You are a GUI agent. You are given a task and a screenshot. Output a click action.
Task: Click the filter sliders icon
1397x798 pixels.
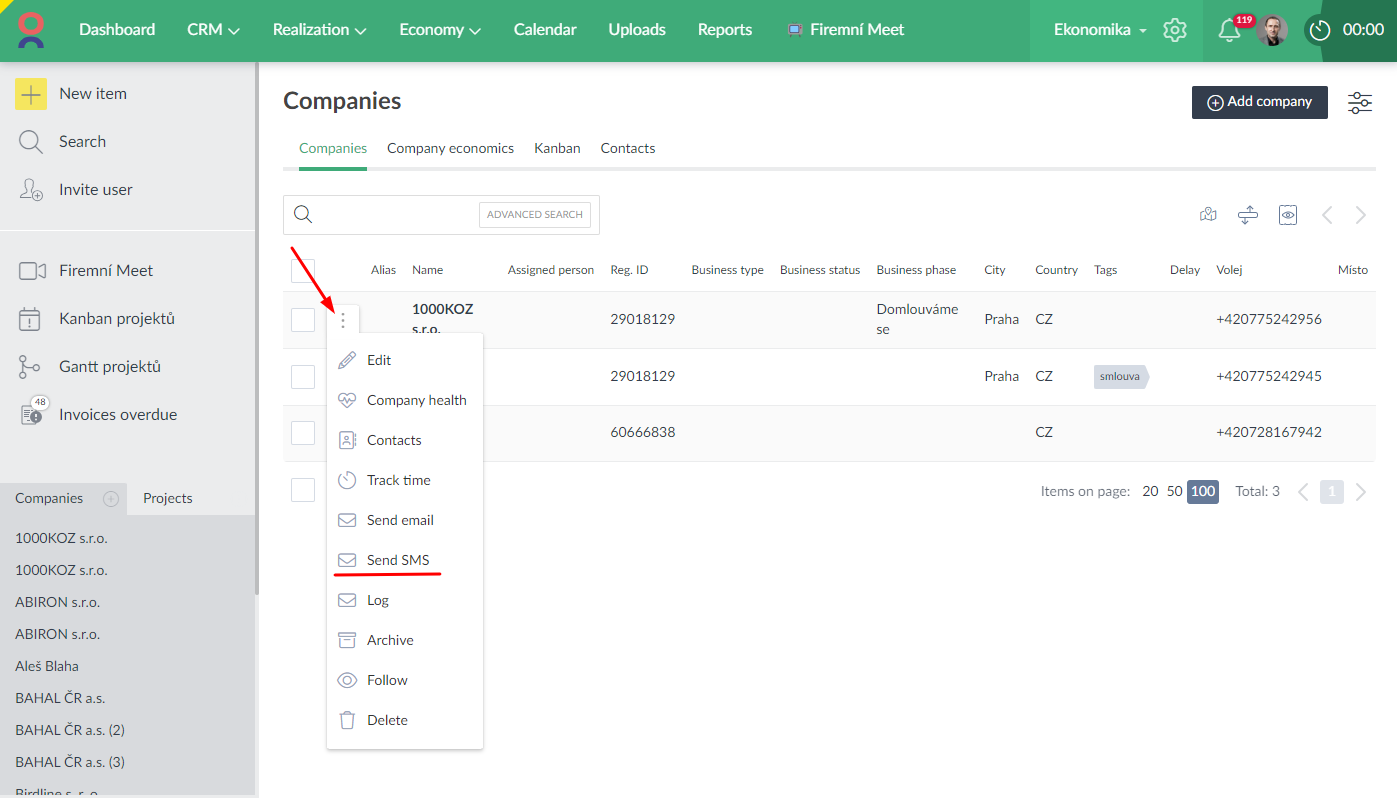pyautogui.click(x=1360, y=103)
